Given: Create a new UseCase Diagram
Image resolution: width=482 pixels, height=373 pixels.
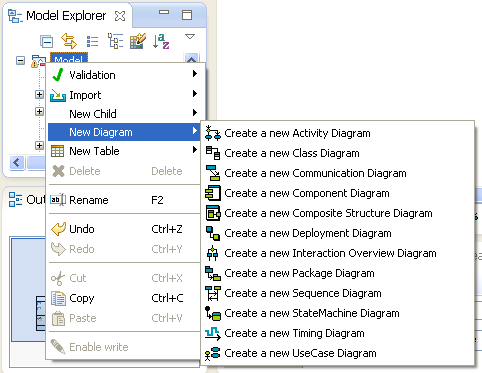Looking at the screenshot, I should (337, 353).
